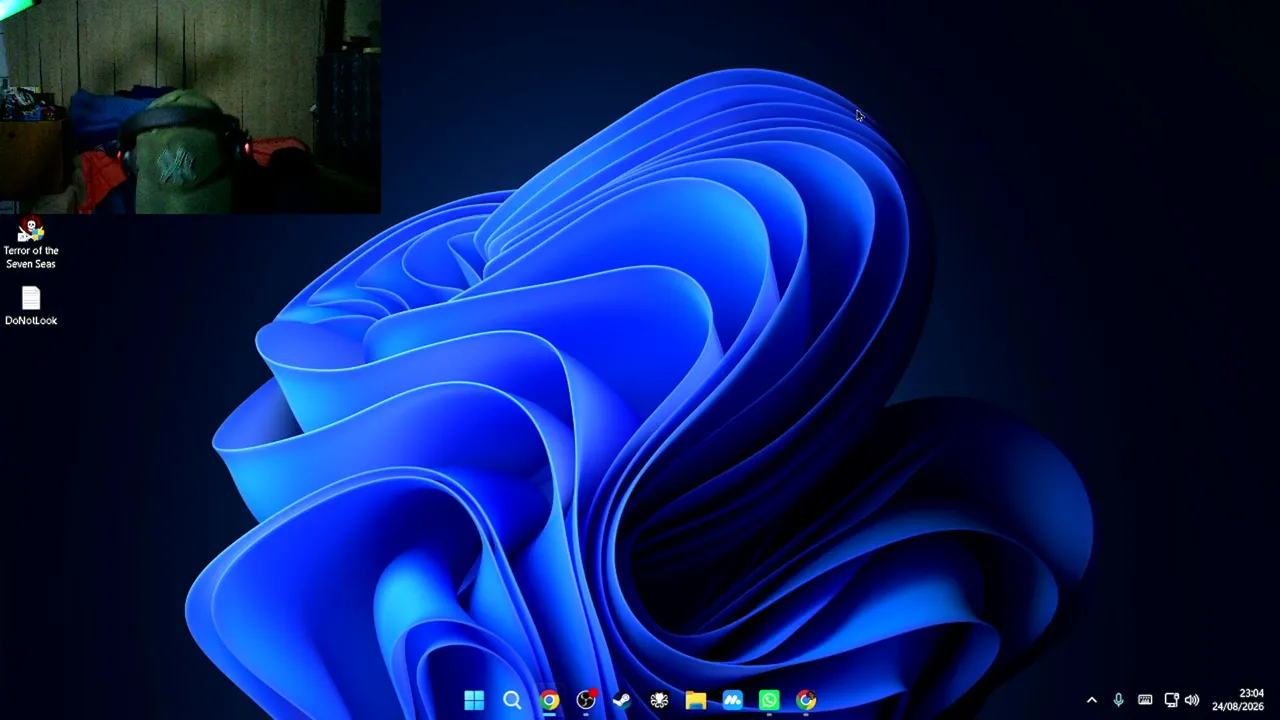Open File Explorer folder icon
1280x720 pixels.
point(696,701)
